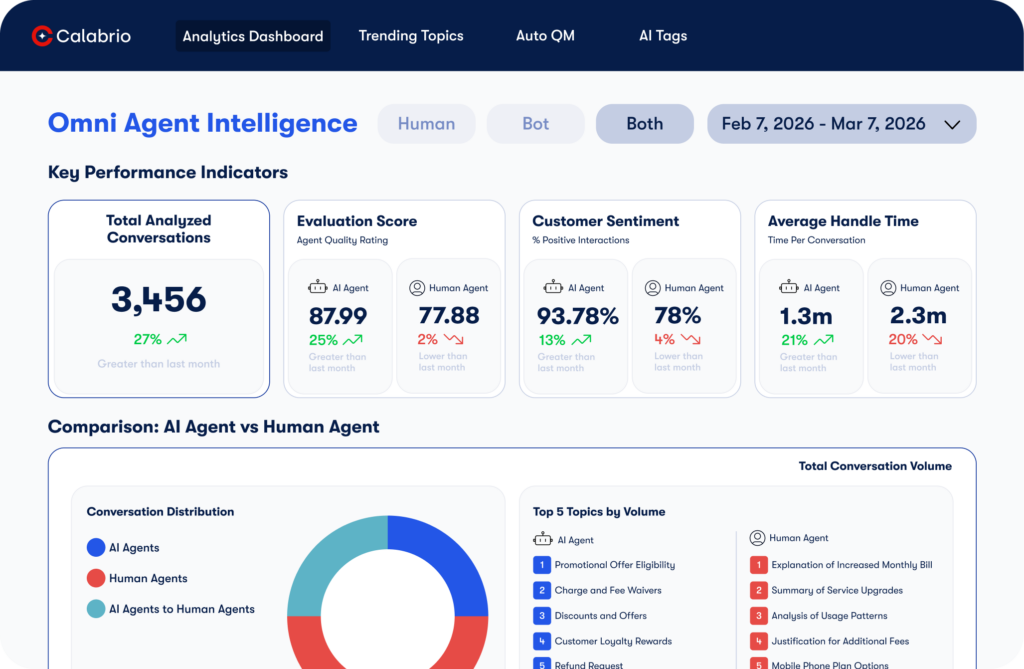
Task: Open Explanation of Increased Monthly Bill topic
Action: click(852, 564)
